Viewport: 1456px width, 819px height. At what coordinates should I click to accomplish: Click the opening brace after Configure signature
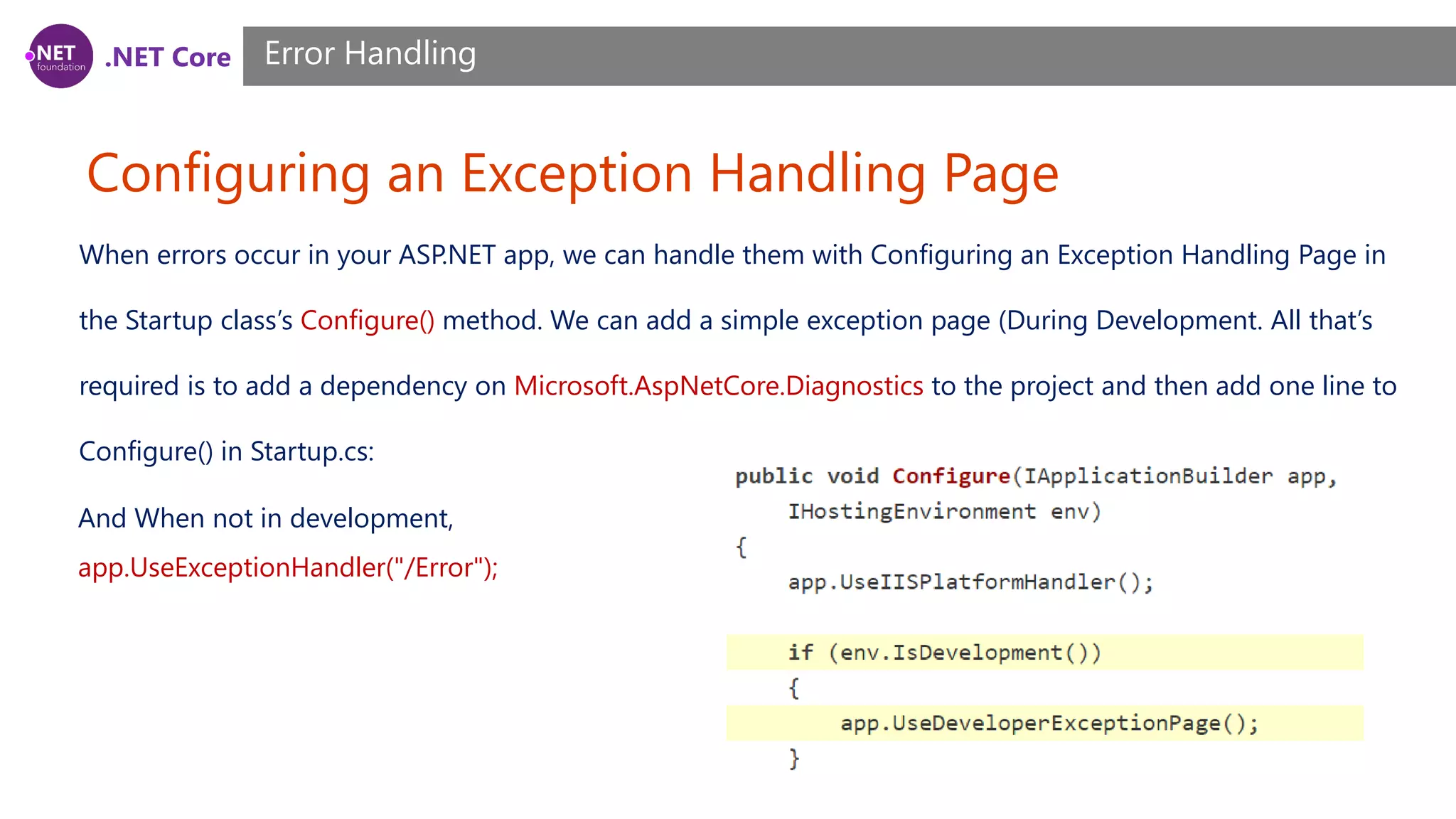click(741, 547)
